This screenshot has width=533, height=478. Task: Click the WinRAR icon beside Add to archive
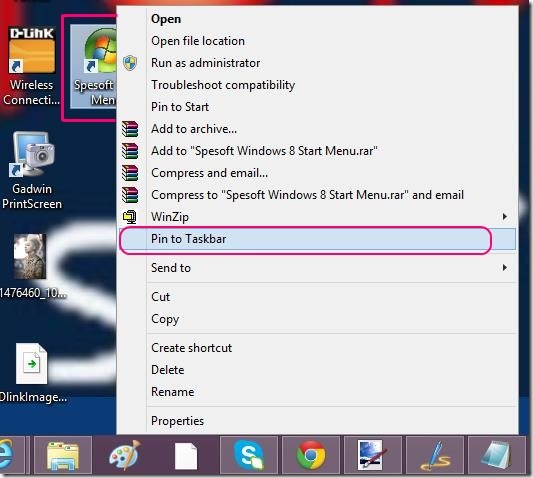[x=130, y=129]
